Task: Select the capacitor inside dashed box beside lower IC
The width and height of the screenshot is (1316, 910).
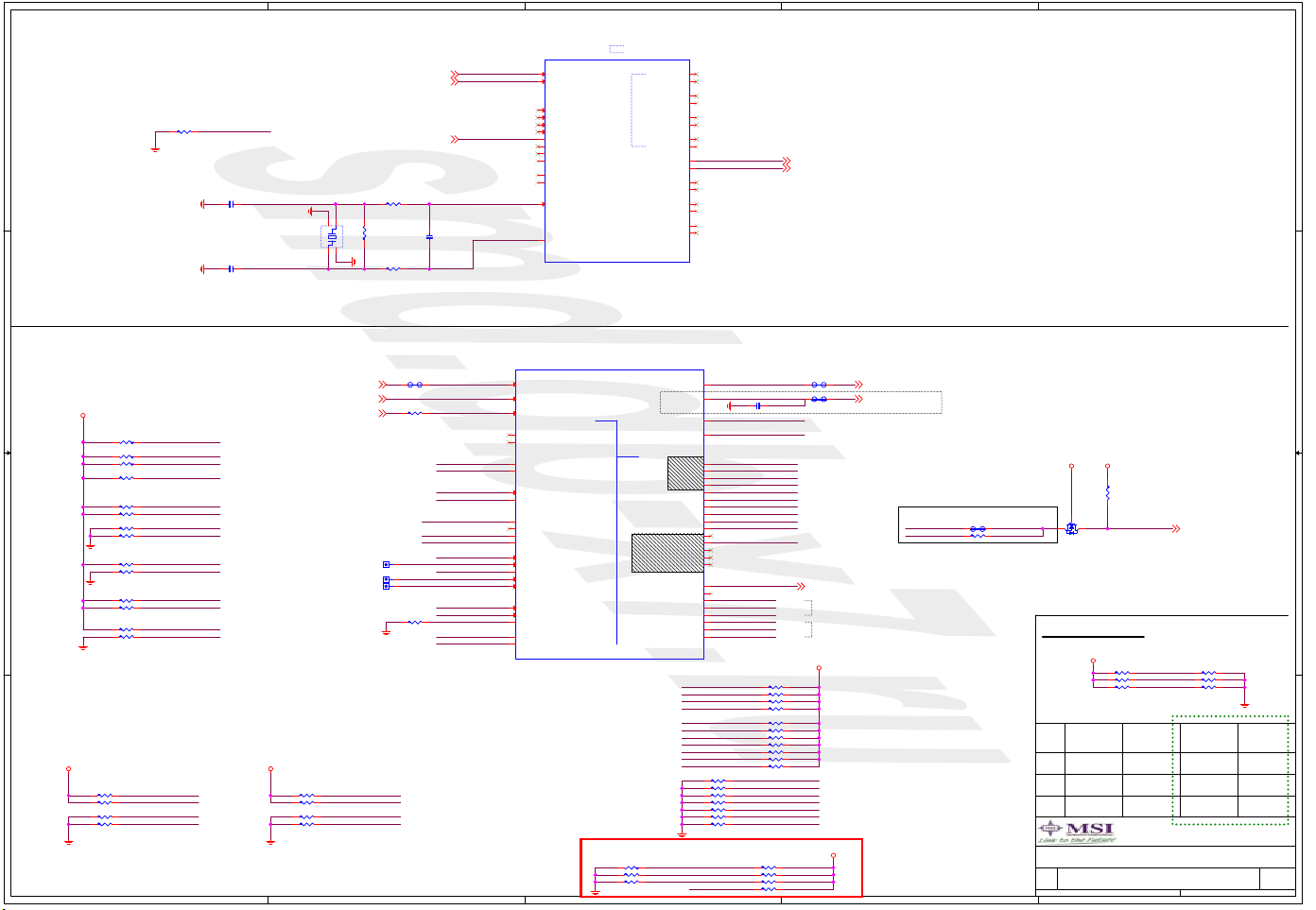Action: coord(758,405)
